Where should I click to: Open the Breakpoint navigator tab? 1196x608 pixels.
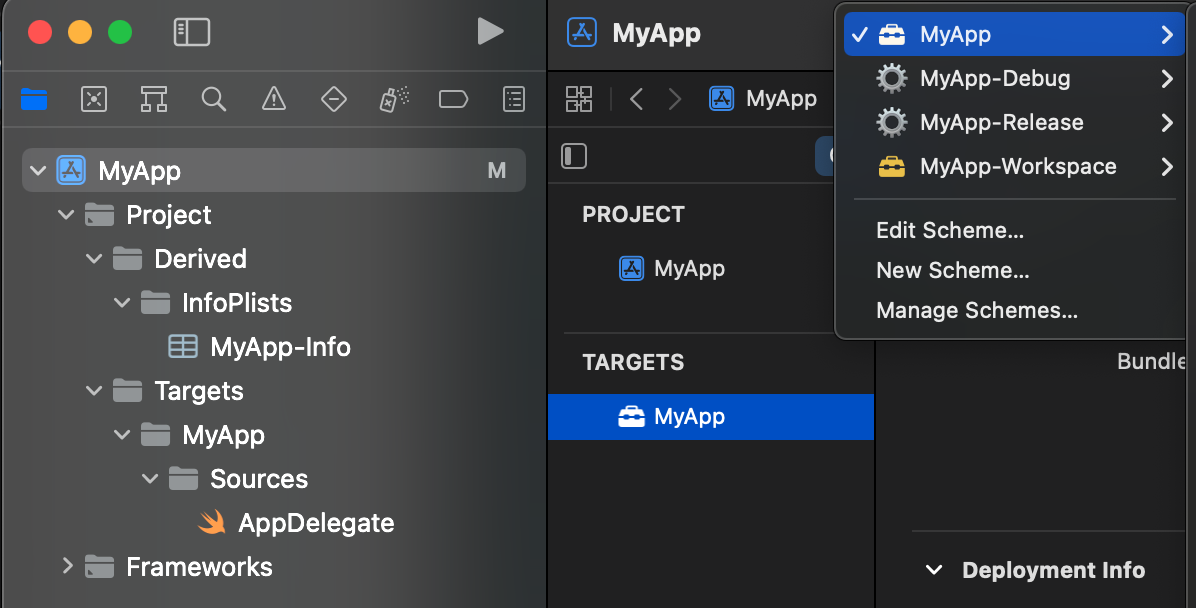(453, 99)
